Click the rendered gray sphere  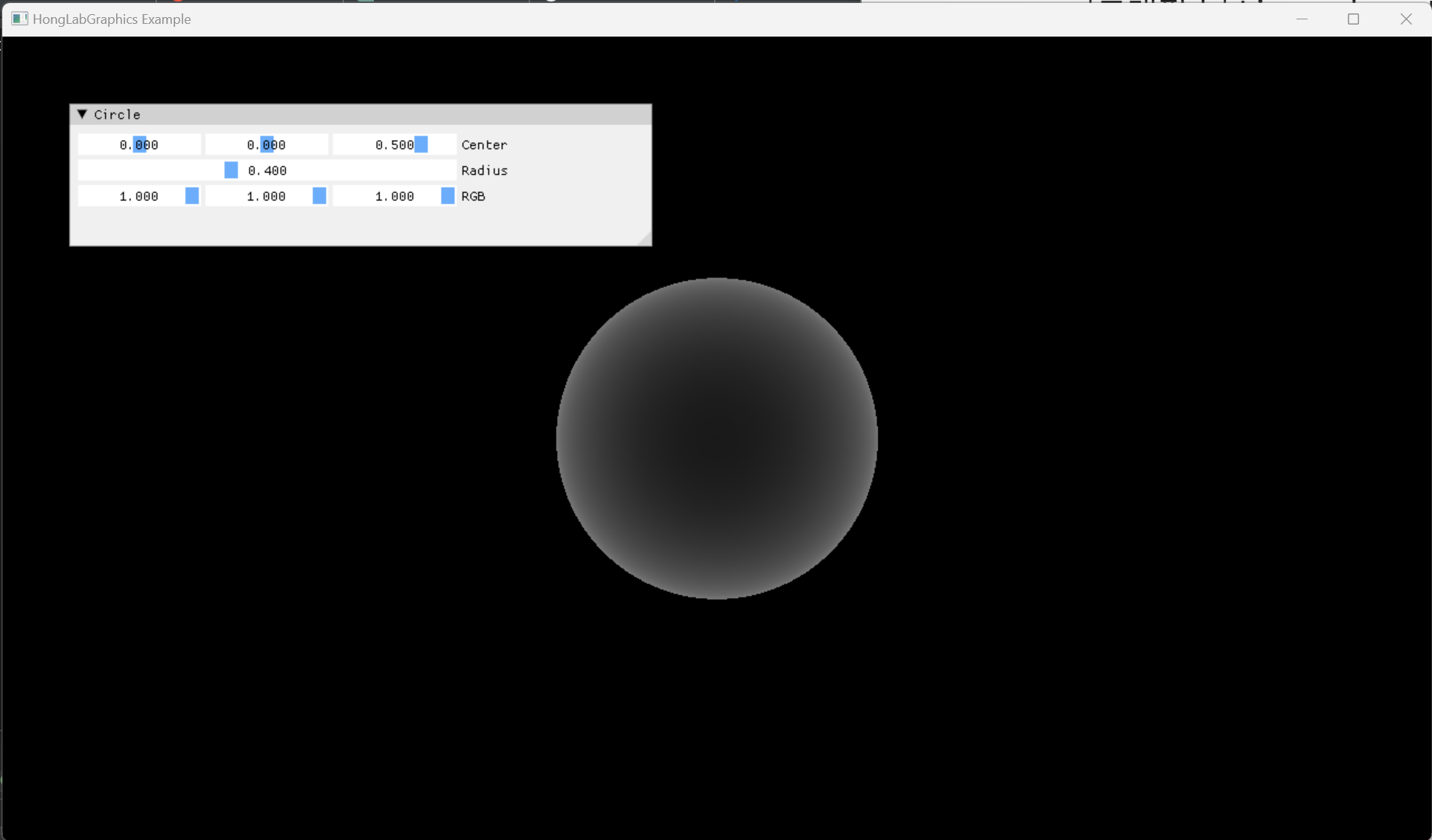click(716, 439)
